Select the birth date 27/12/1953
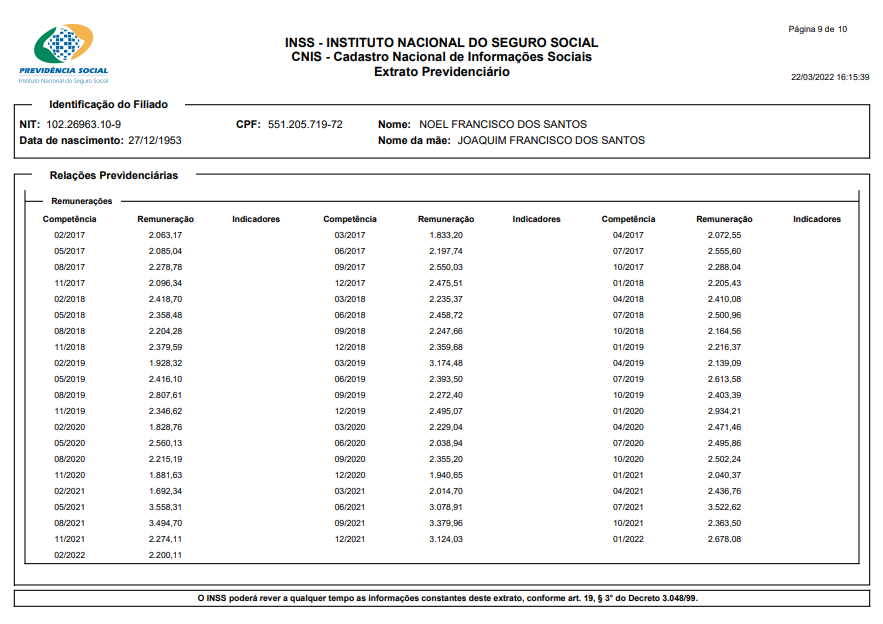Viewport: 883px width, 624px height. [x=155, y=140]
